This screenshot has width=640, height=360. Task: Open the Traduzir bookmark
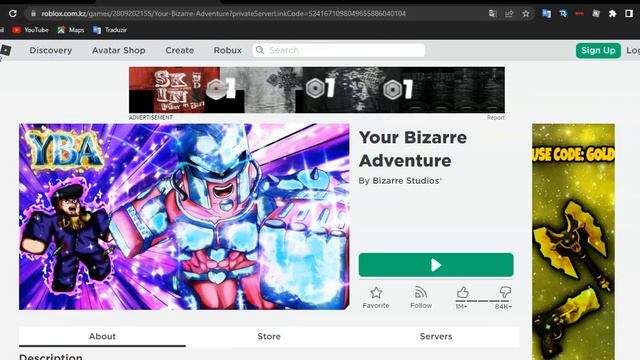click(x=110, y=30)
